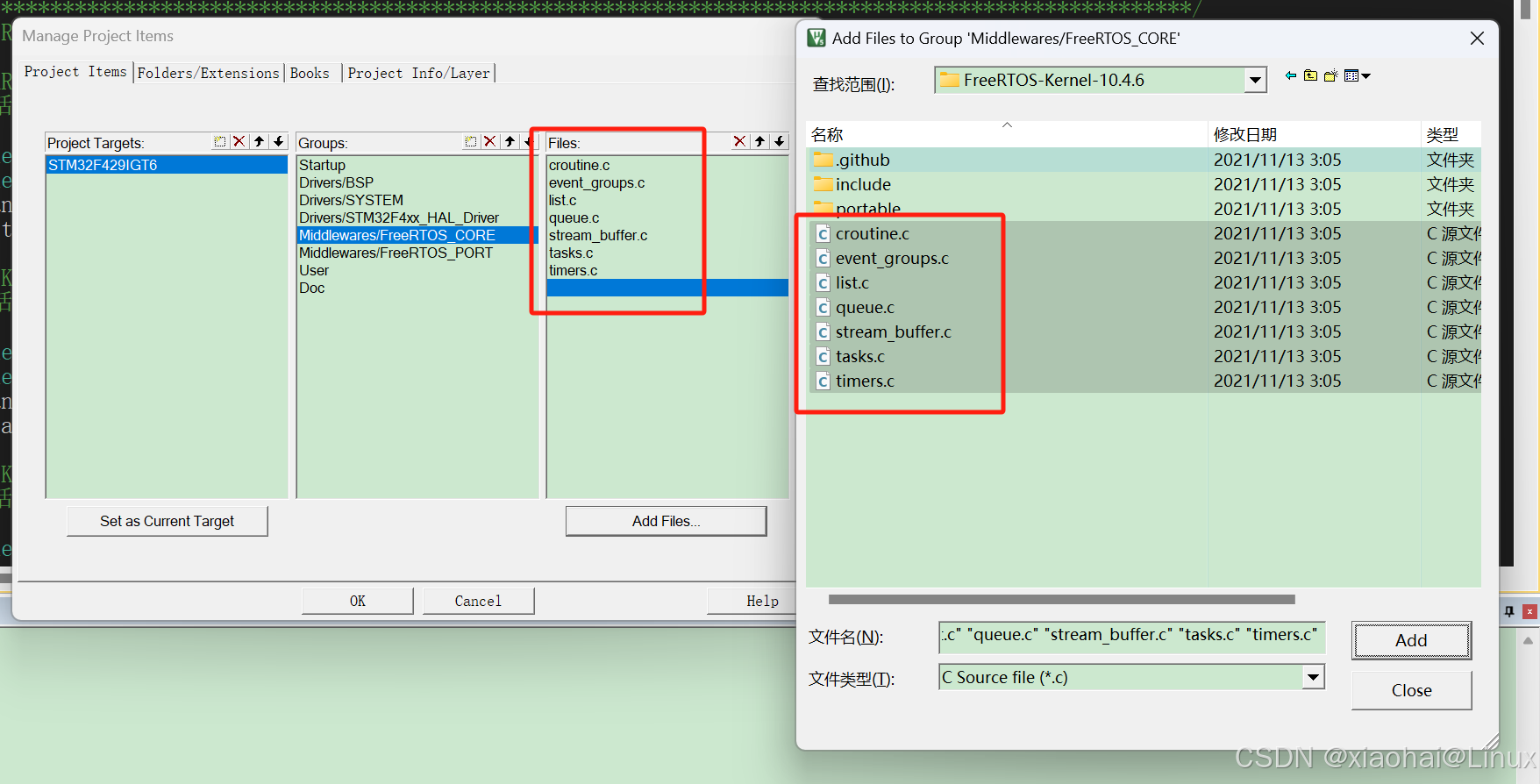The width and height of the screenshot is (1540, 784).
Task: Select croutine.c file icon in dialog
Action: coord(823,234)
